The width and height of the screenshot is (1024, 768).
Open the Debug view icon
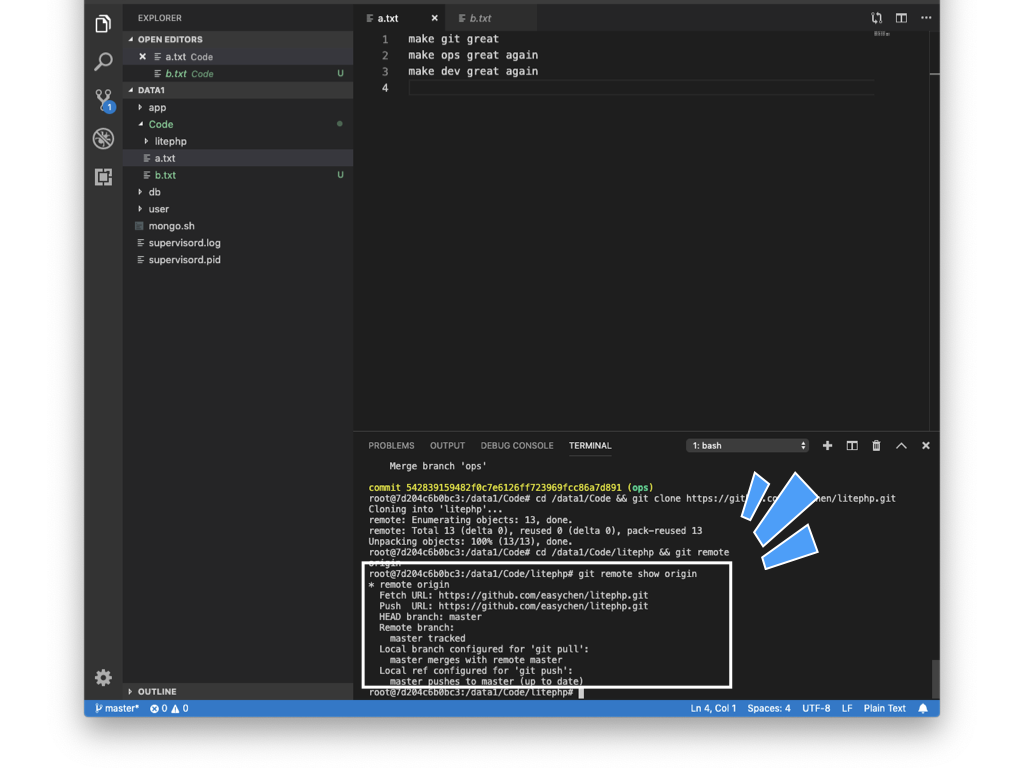[103, 139]
